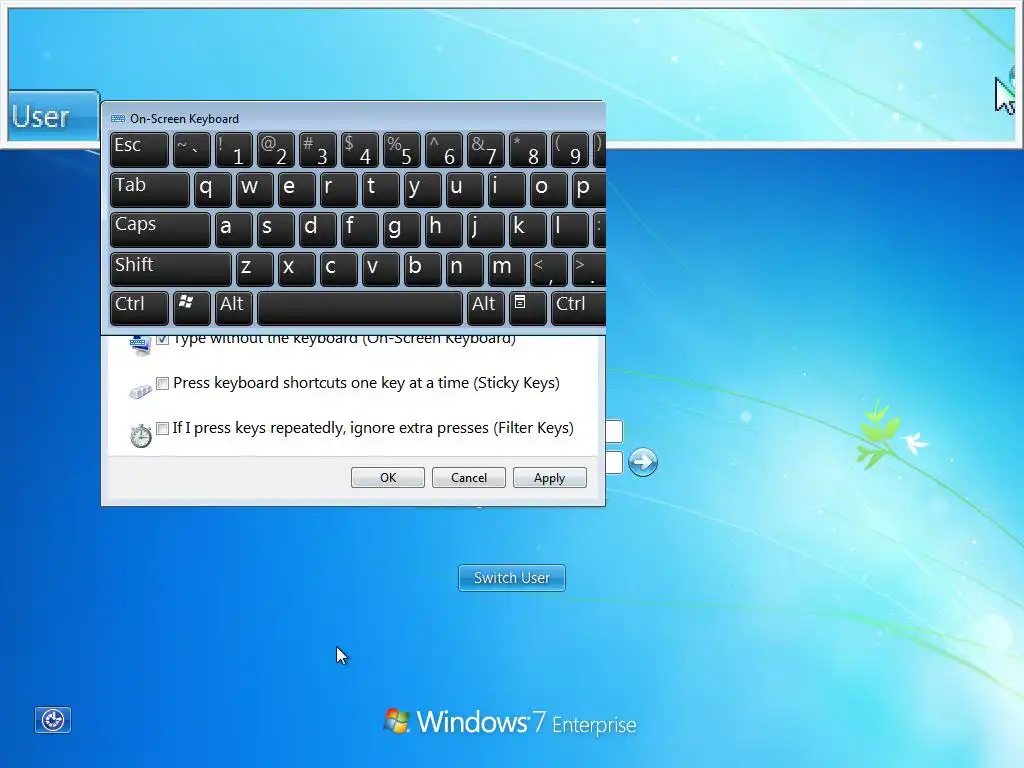Click the context menu key icon

click(x=528, y=308)
